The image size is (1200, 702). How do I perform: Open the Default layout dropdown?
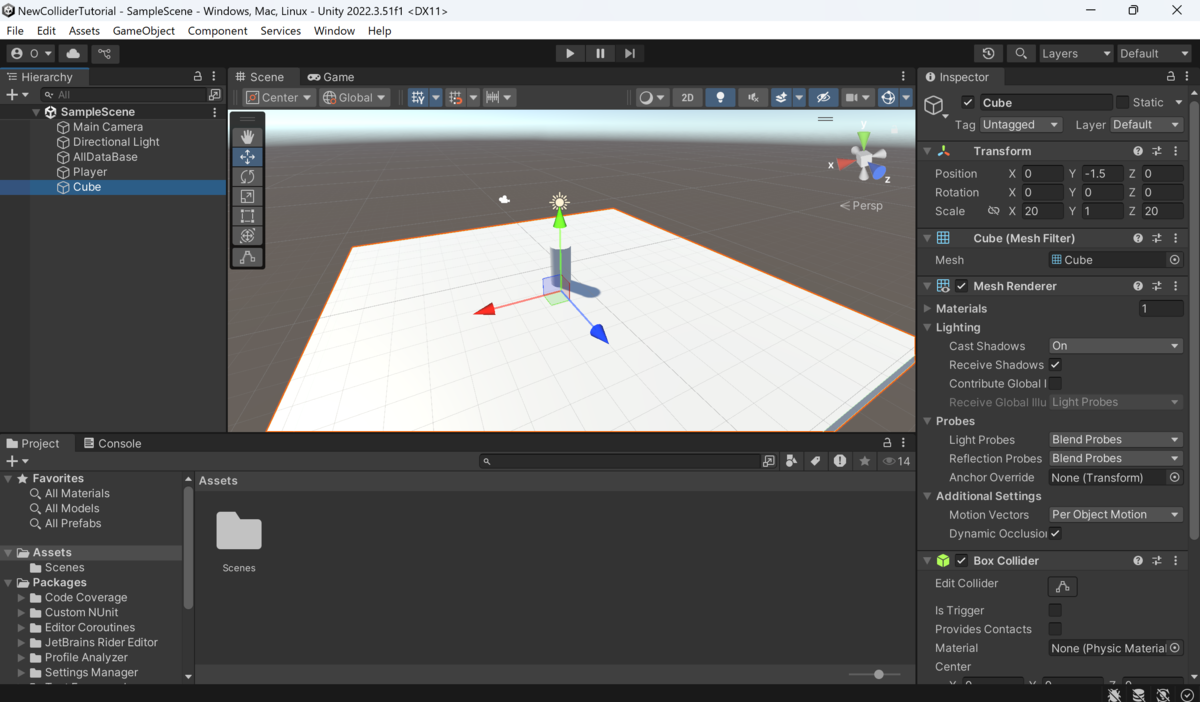point(1153,53)
